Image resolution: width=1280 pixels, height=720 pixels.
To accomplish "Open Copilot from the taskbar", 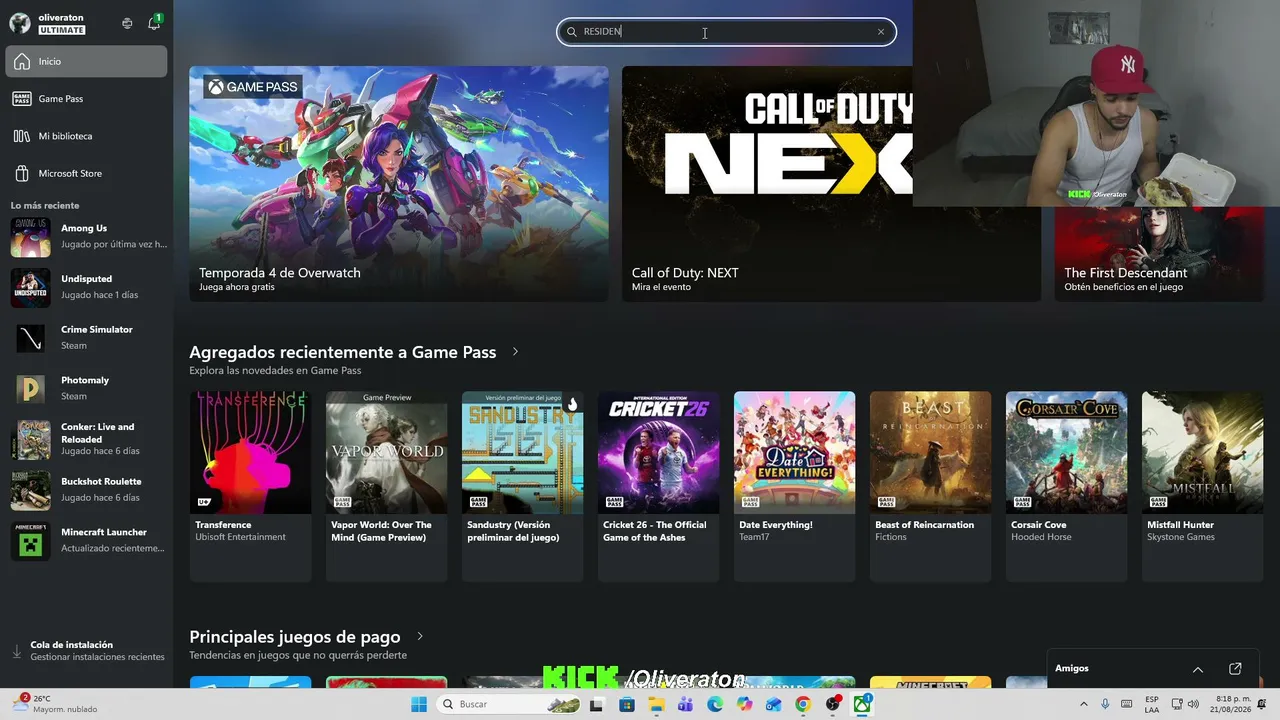I will tap(744, 704).
